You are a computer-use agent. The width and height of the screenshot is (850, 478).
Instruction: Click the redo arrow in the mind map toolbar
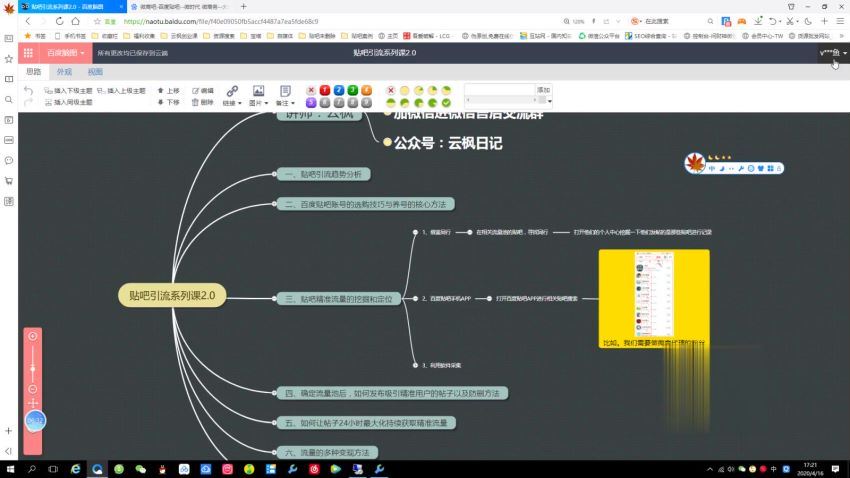29,102
